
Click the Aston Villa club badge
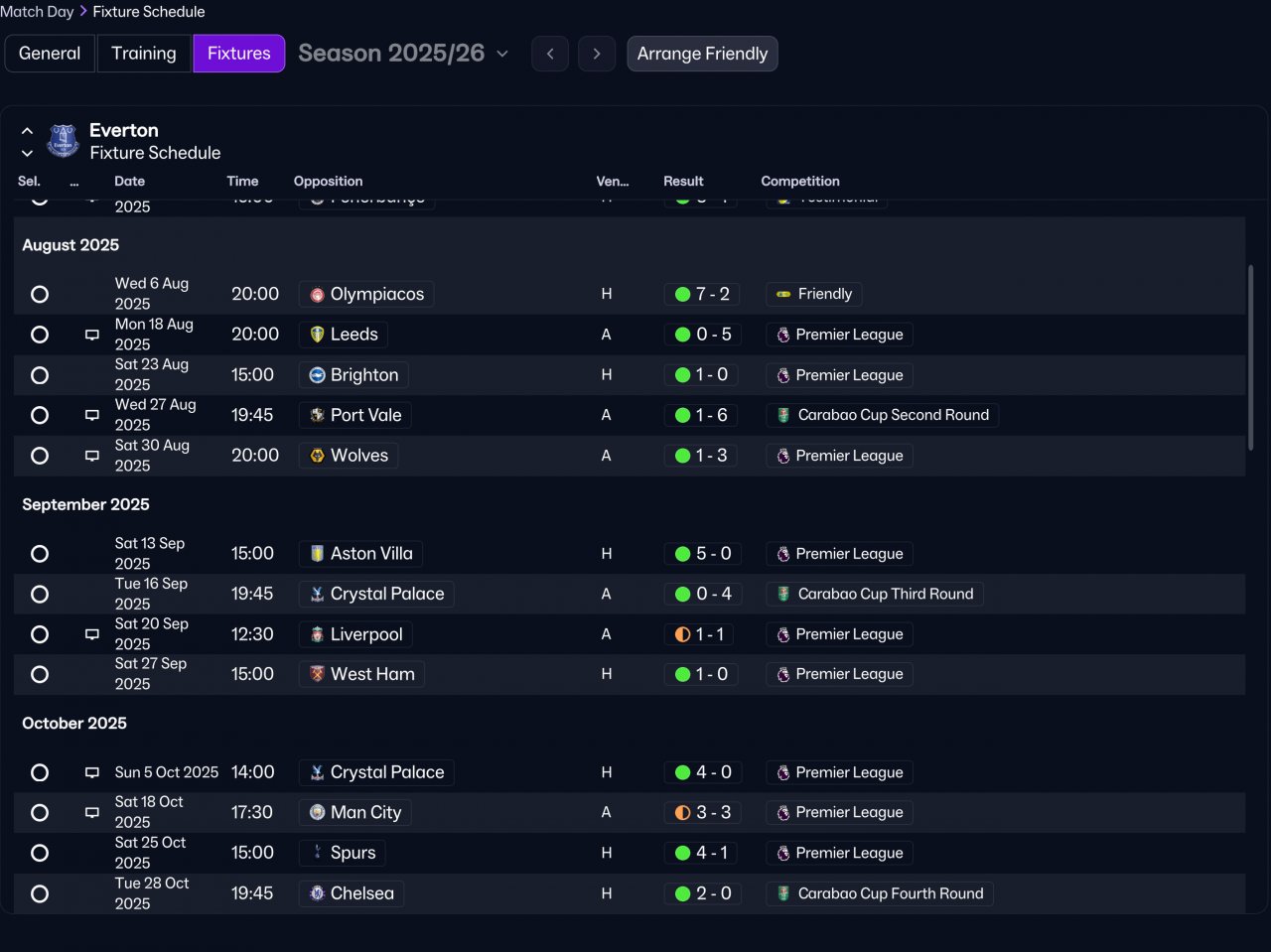317,554
